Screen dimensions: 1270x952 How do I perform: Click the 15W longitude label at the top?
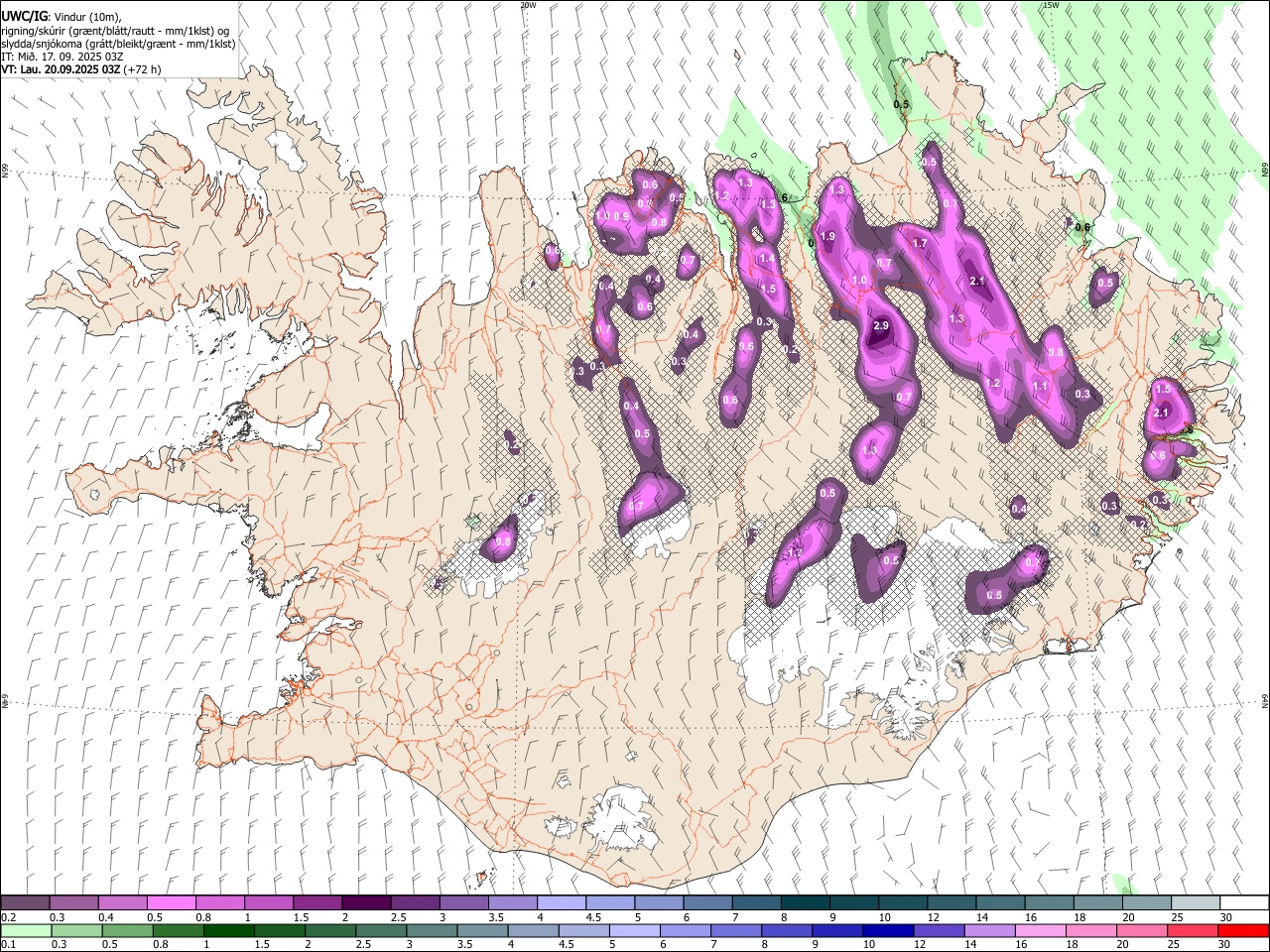coord(1051,5)
